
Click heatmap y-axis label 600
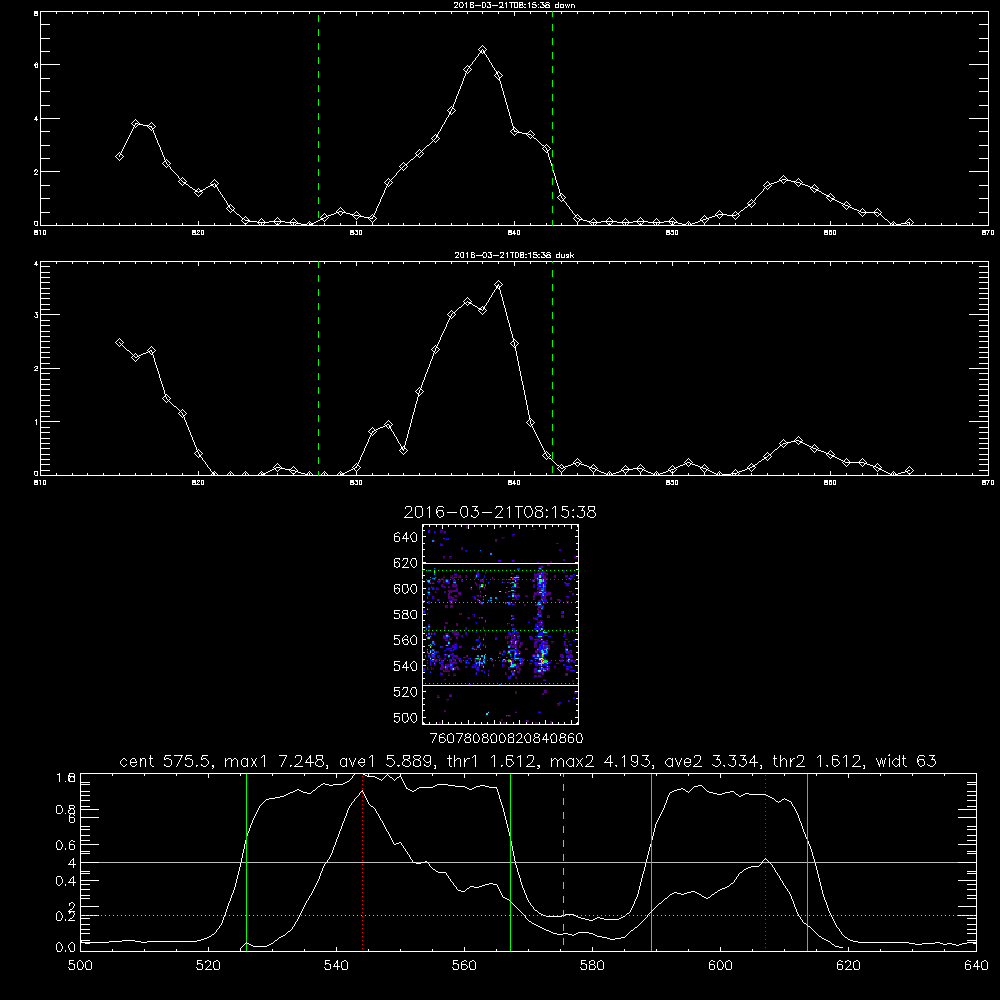405,589
